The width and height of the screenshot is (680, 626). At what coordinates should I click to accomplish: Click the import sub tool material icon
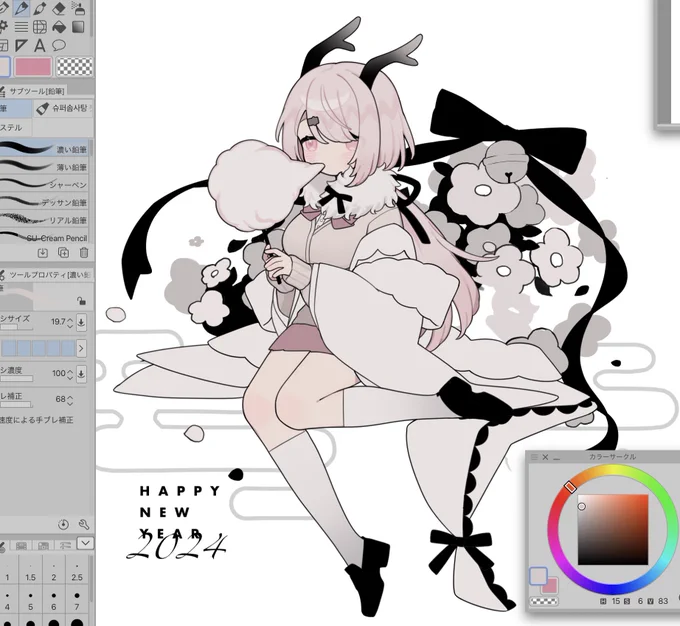click(42, 252)
